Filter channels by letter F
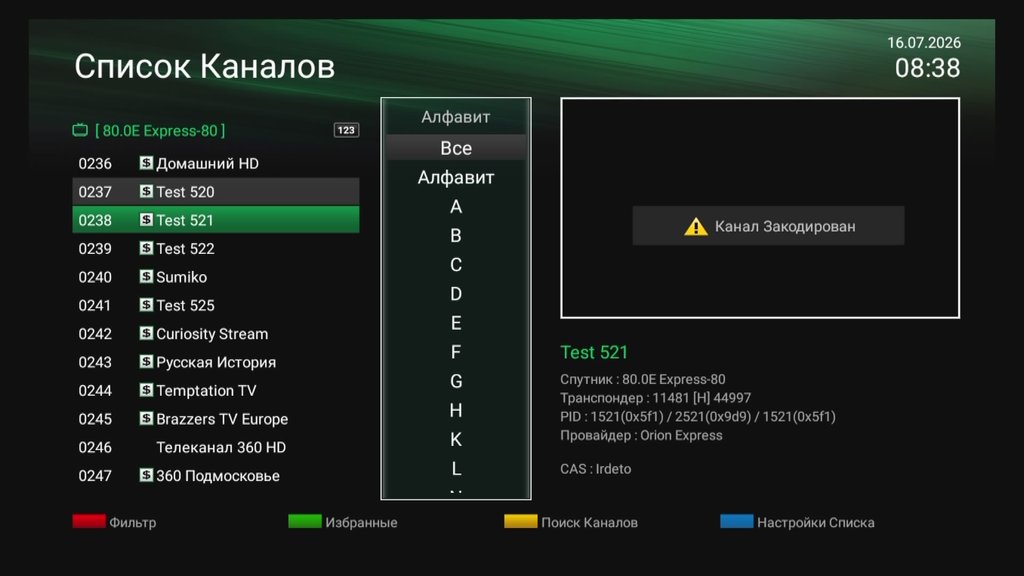Screen dimensions: 1024x576 (456, 352)
